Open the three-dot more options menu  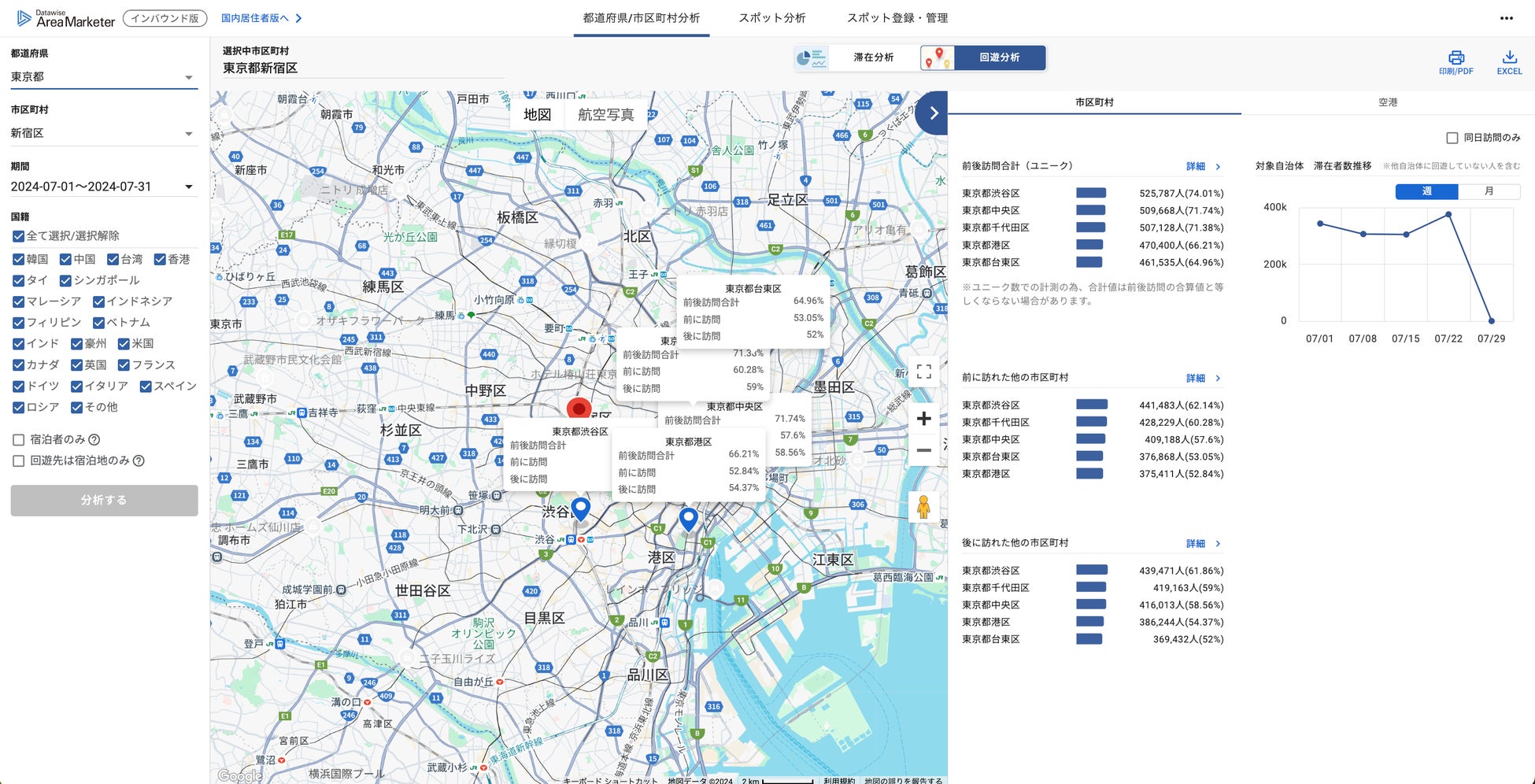coord(1506,18)
